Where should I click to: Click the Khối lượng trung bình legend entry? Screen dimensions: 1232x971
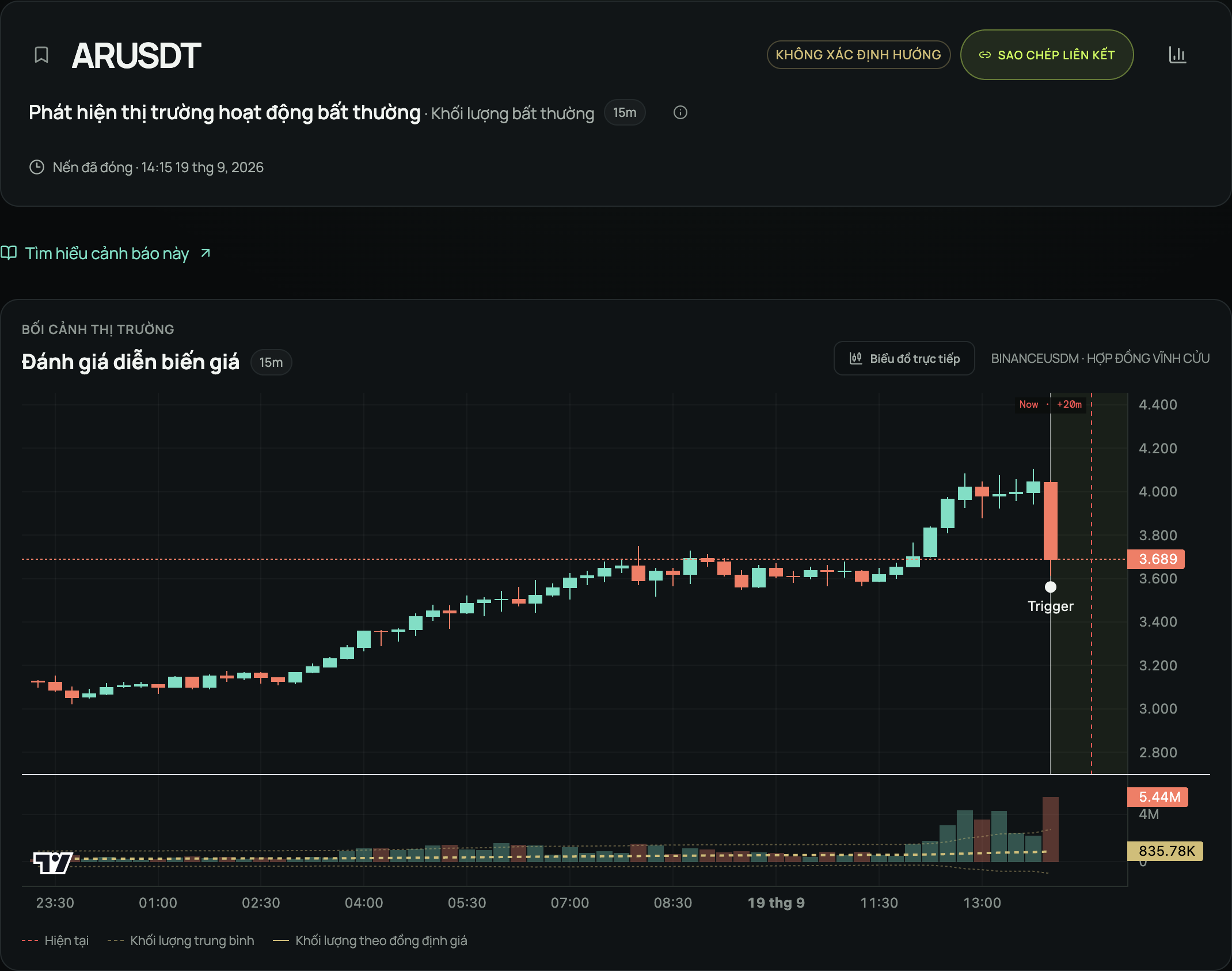tap(181, 940)
